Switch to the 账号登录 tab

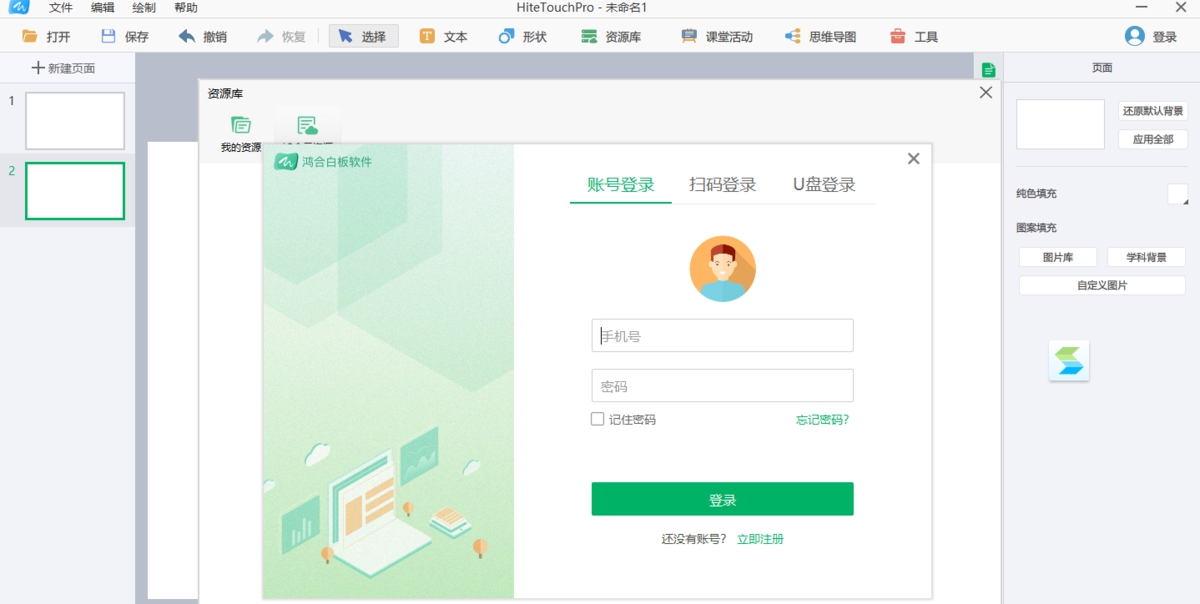[x=621, y=185]
